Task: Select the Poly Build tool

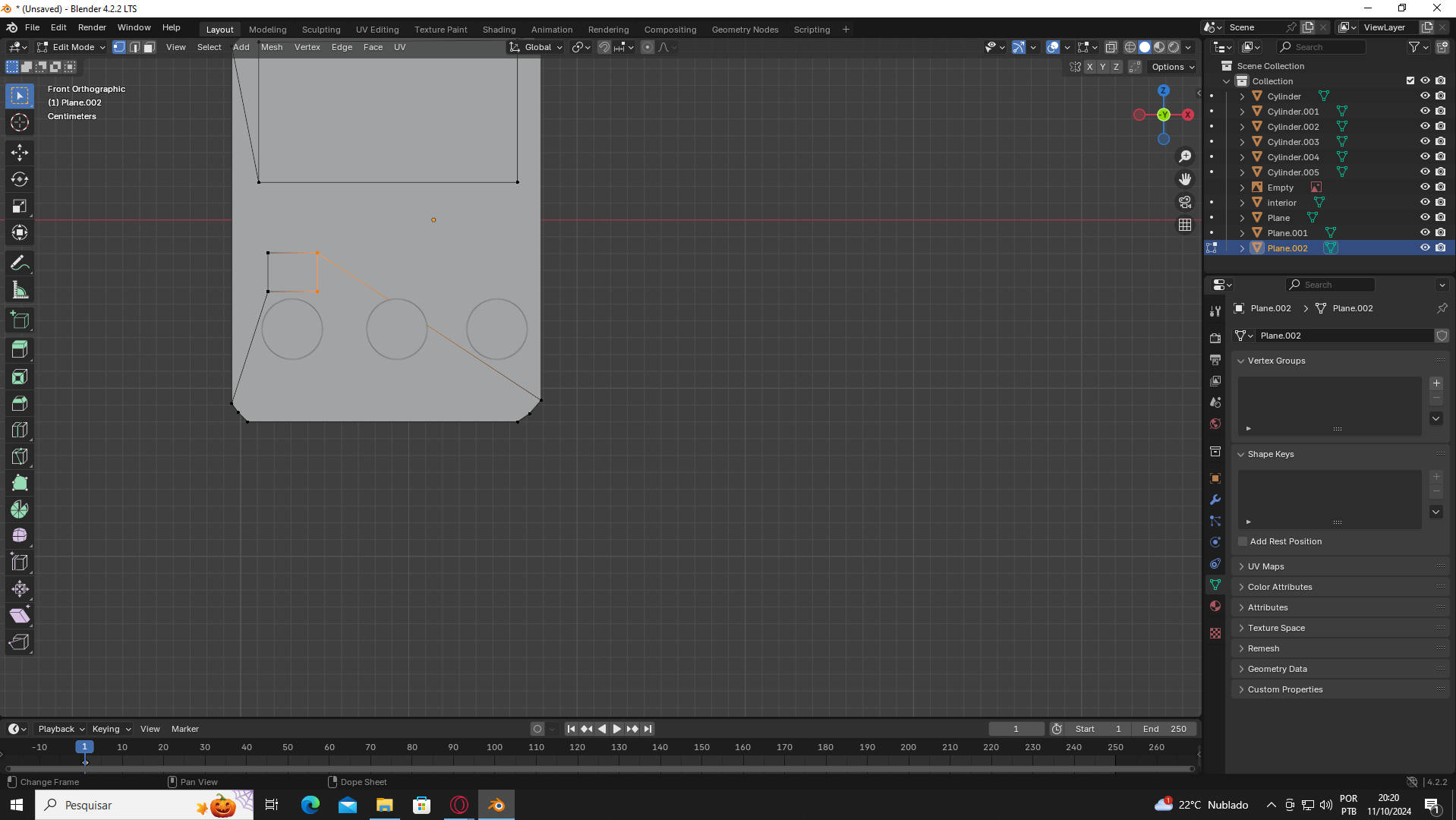Action: 20,483
